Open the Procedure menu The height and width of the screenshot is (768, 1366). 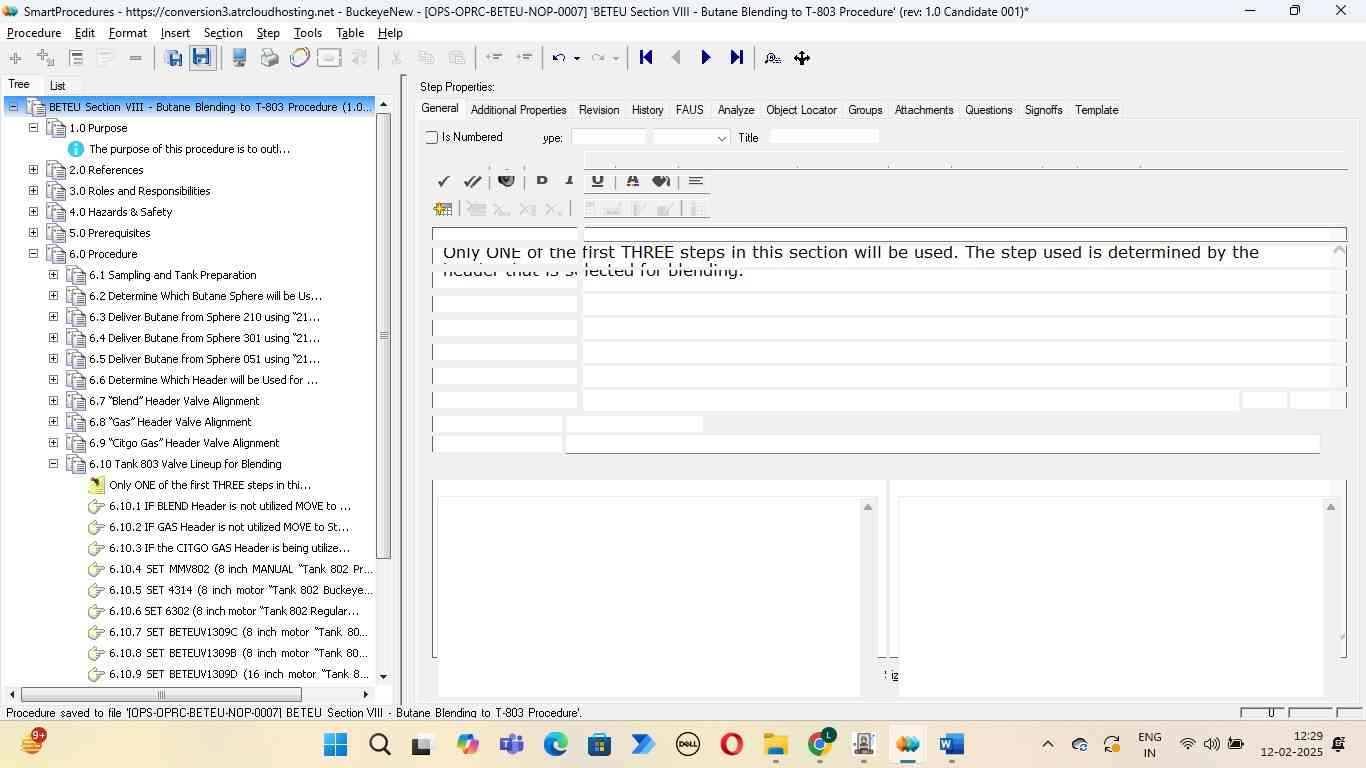point(34,33)
